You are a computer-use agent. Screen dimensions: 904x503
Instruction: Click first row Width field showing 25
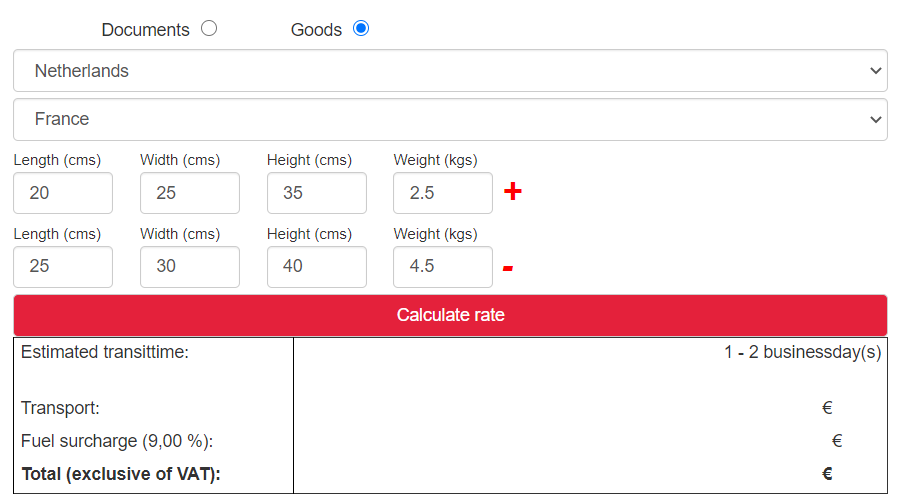[190, 193]
